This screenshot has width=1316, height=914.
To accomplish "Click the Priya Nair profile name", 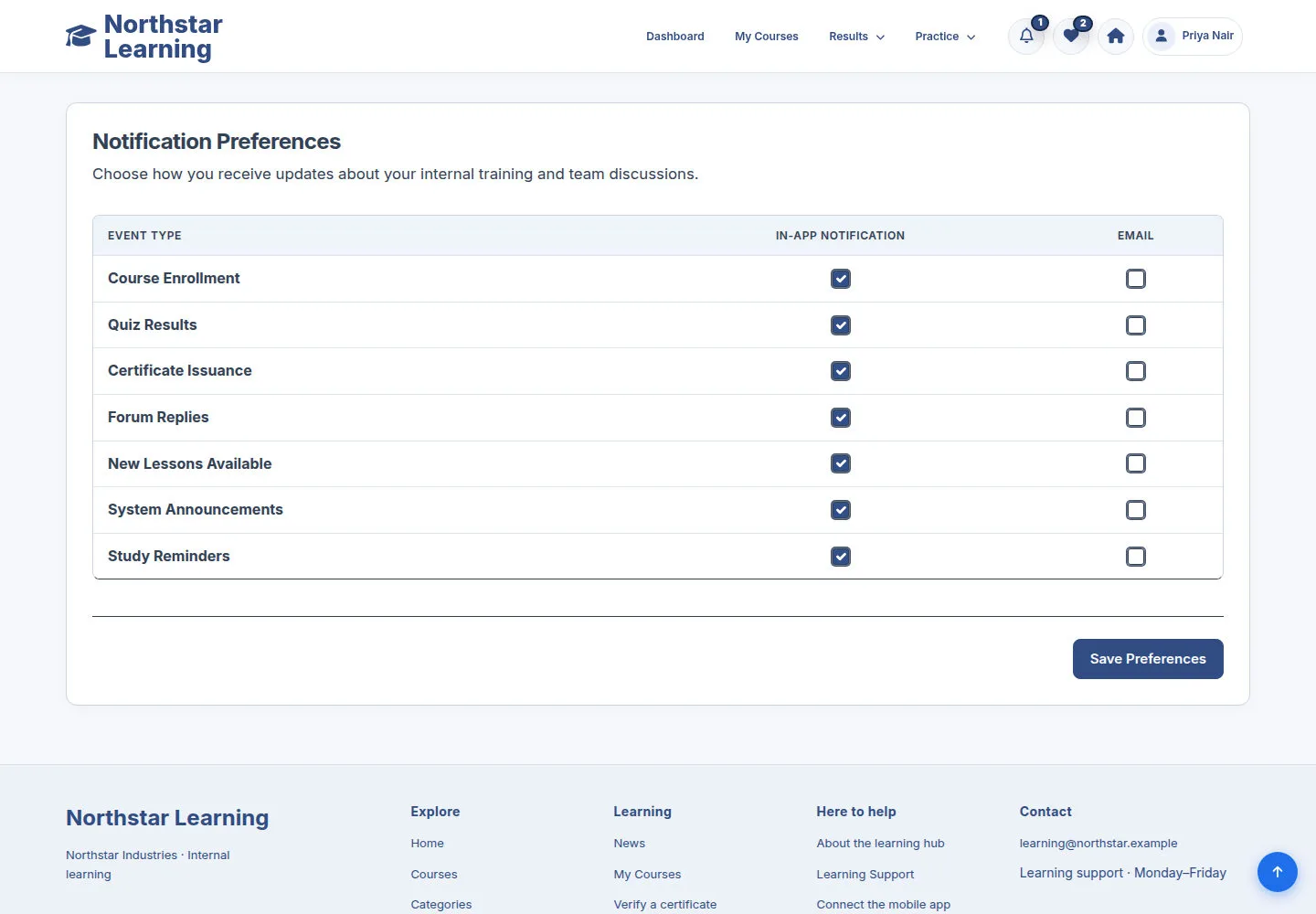I will (x=1208, y=36).
